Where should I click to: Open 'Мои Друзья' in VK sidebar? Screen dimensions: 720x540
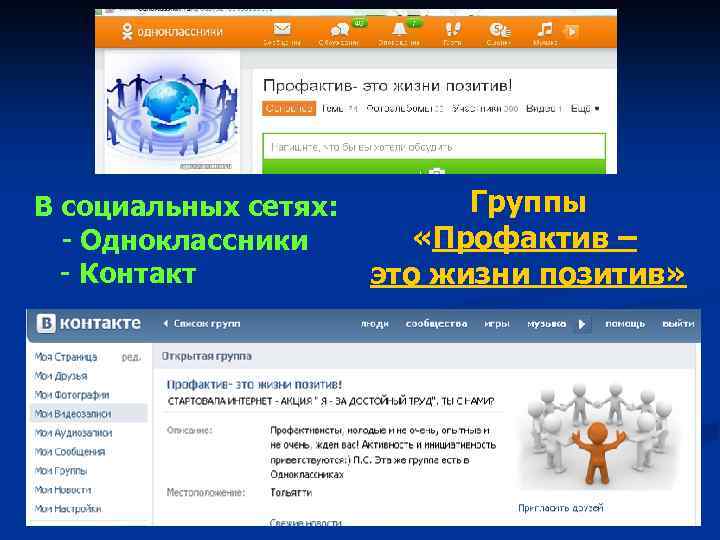pyautogui.click(x=61, y=376)
